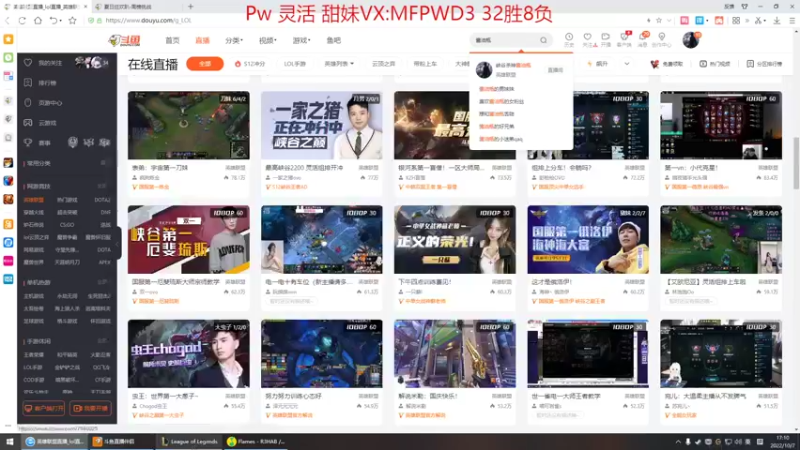
Task: Click the 直播间 button in search suggestion
Action: coord(555,70)
